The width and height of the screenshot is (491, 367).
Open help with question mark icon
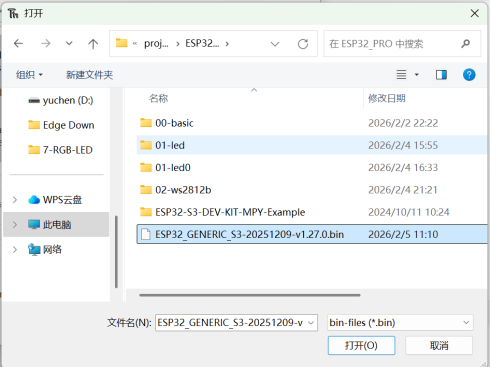(x=469, y=75)
